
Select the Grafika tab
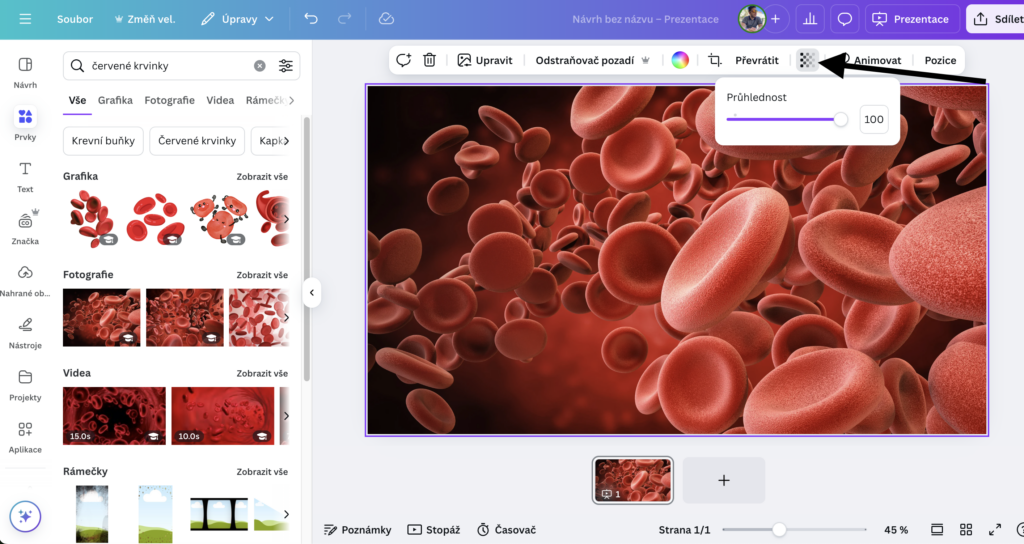tap(115, 100)
